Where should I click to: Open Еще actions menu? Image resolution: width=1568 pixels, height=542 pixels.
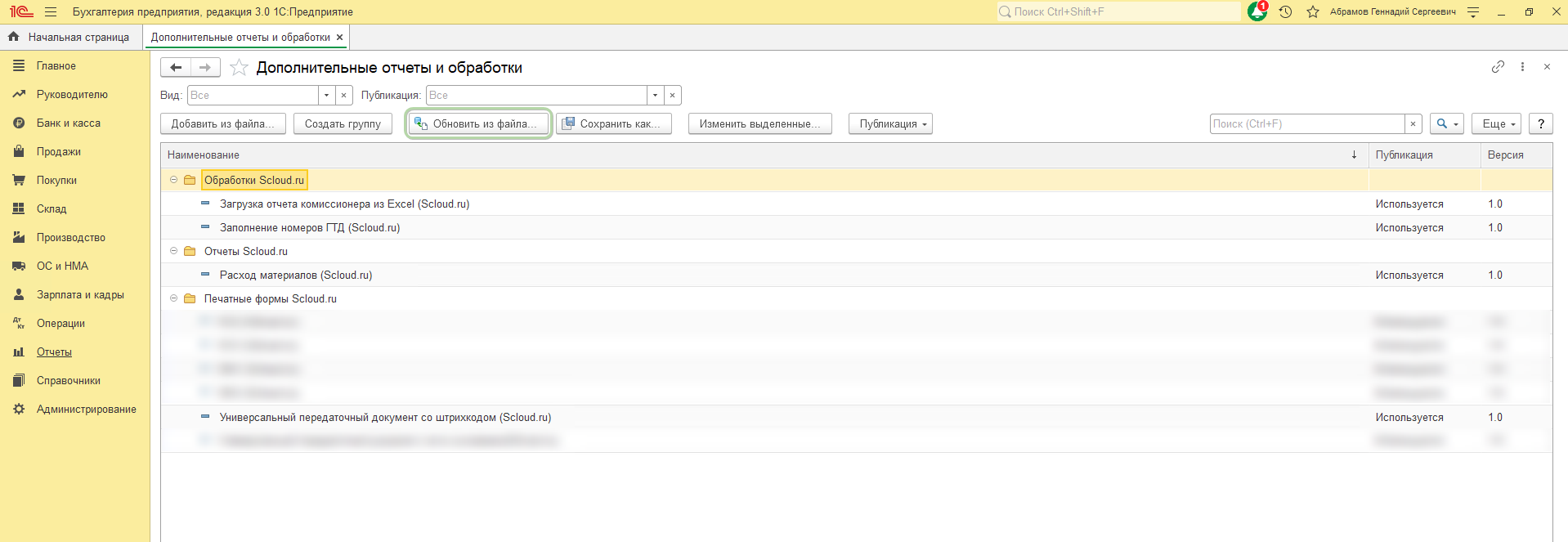click(x=1497, y=124)
